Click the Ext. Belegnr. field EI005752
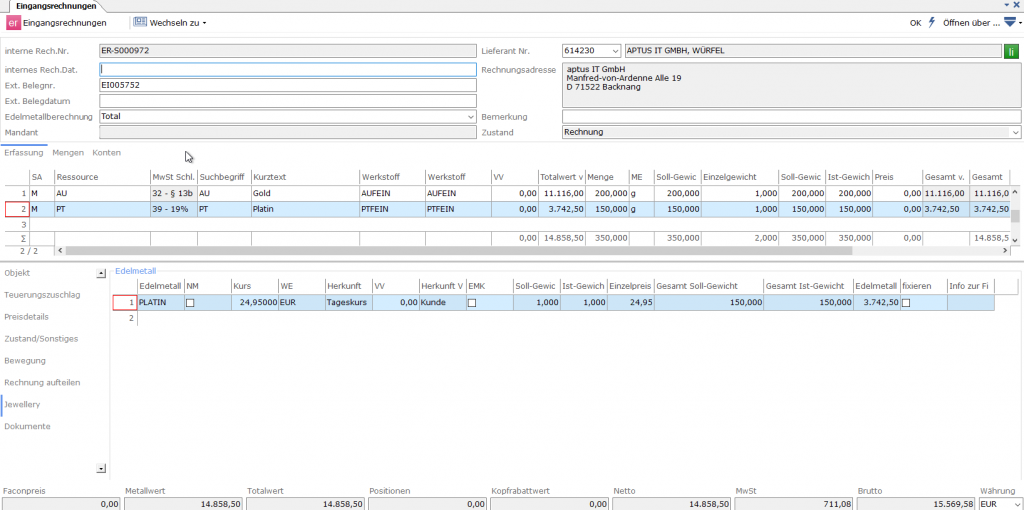1024x510 pixels. click(x=288, y=85)
